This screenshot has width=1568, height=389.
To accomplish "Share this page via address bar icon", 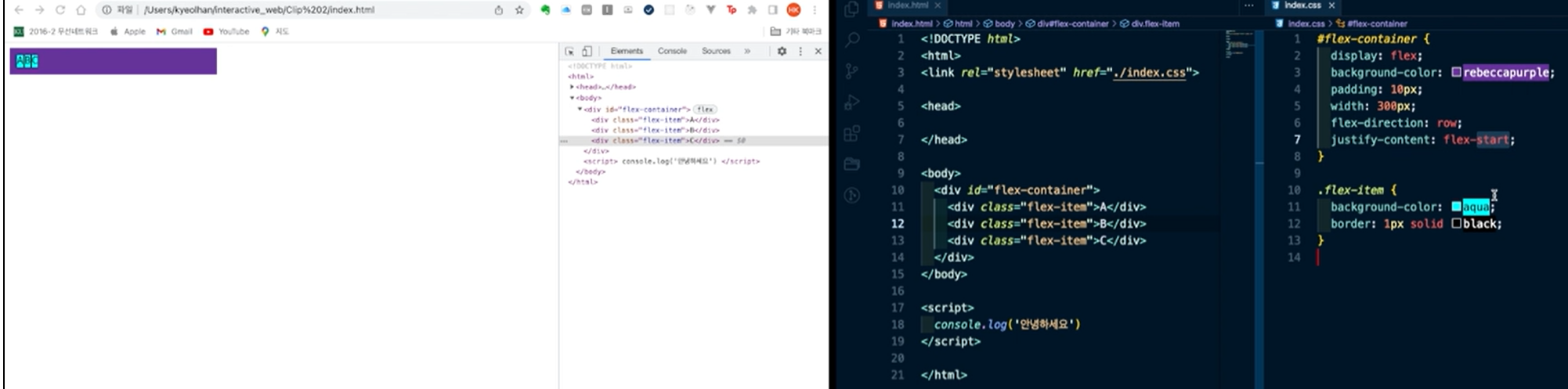I will pyautogui.click(x=499, y=10).
